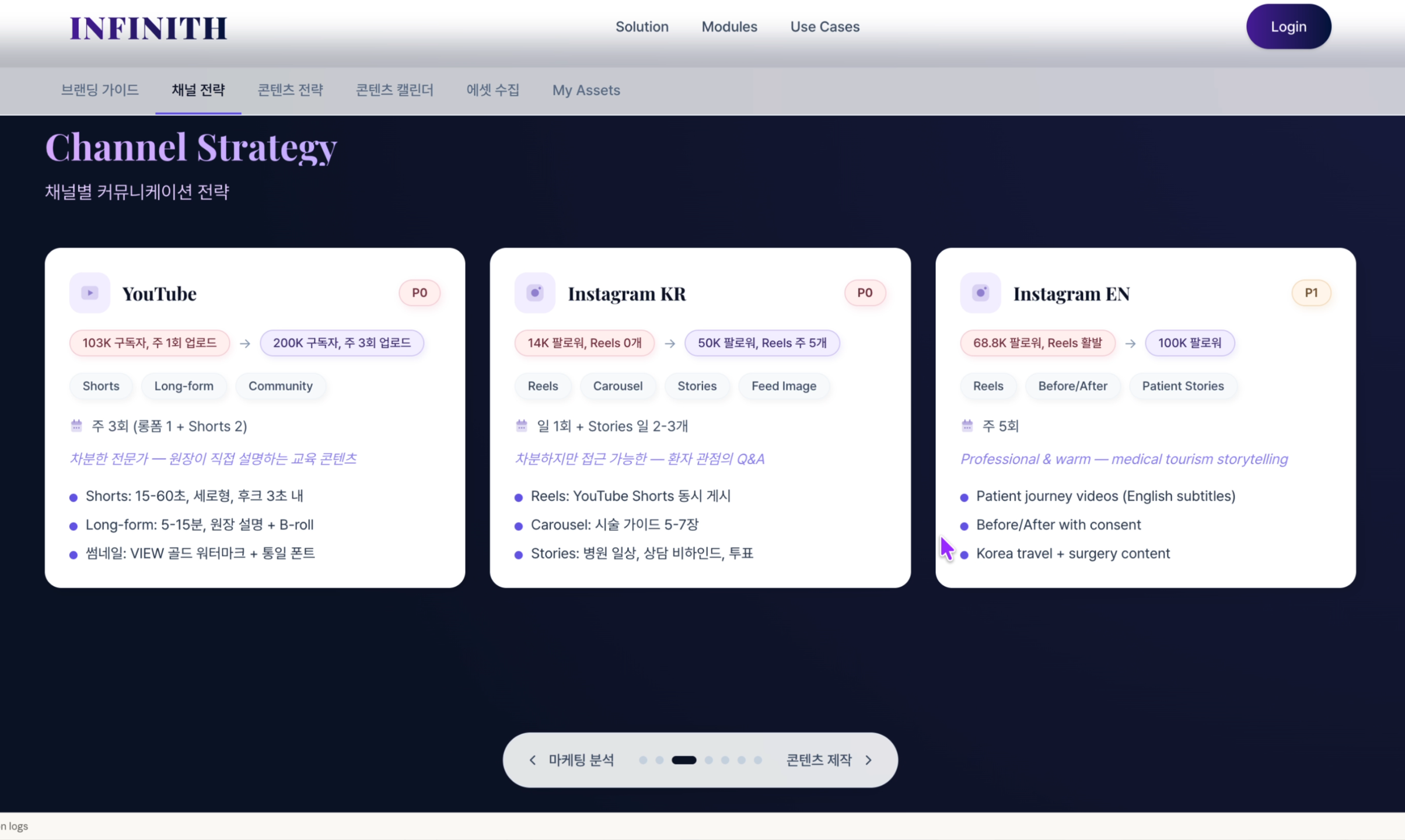The height and width of the screenshot is (840, 1405).
Task: Click the Shorts tag chip
Action: (101, 386)
